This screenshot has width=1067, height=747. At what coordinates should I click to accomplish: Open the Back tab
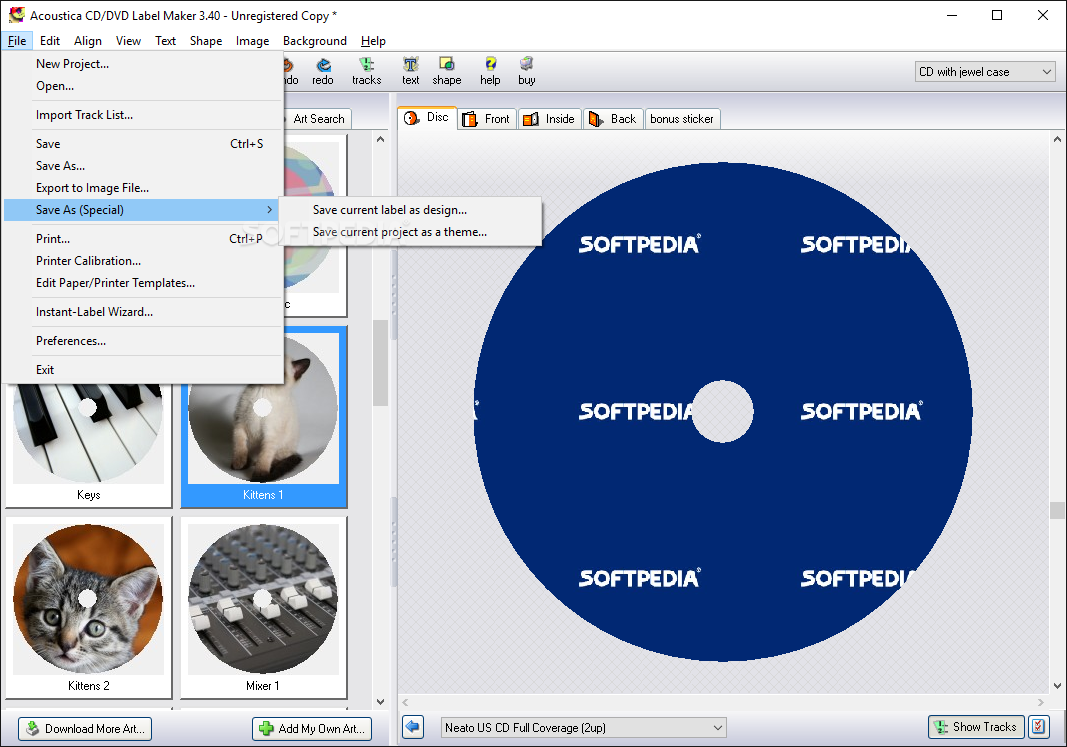click(x=613, y=118)
